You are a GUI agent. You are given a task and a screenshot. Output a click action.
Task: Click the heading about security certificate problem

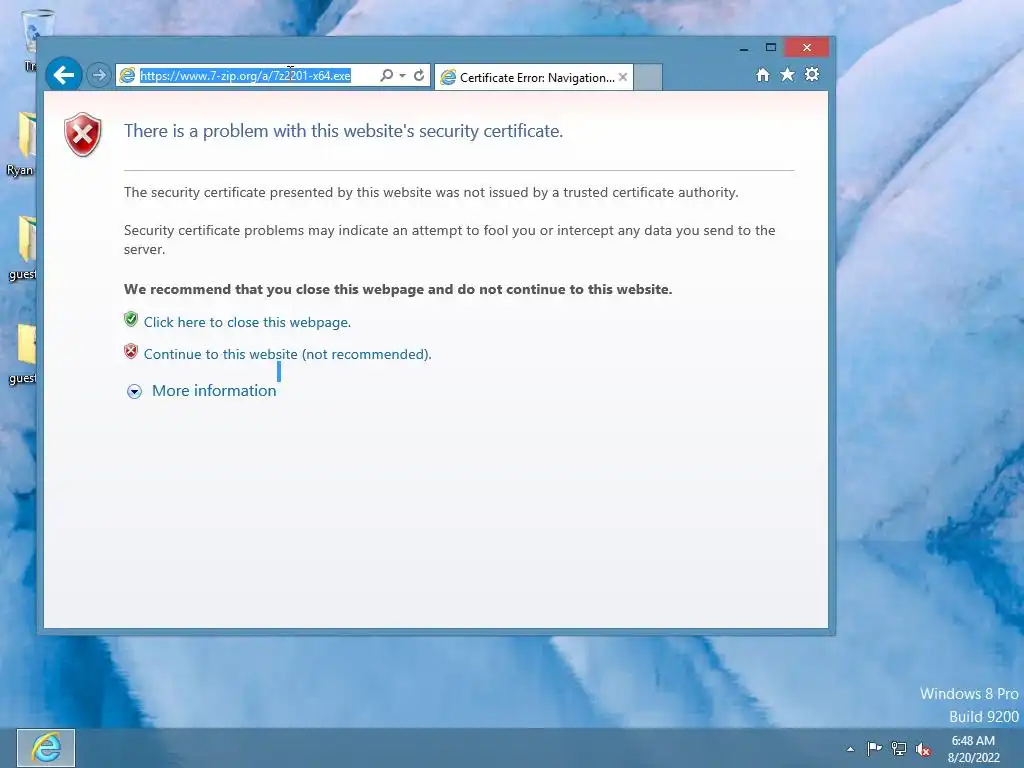(x=344, y=131)
